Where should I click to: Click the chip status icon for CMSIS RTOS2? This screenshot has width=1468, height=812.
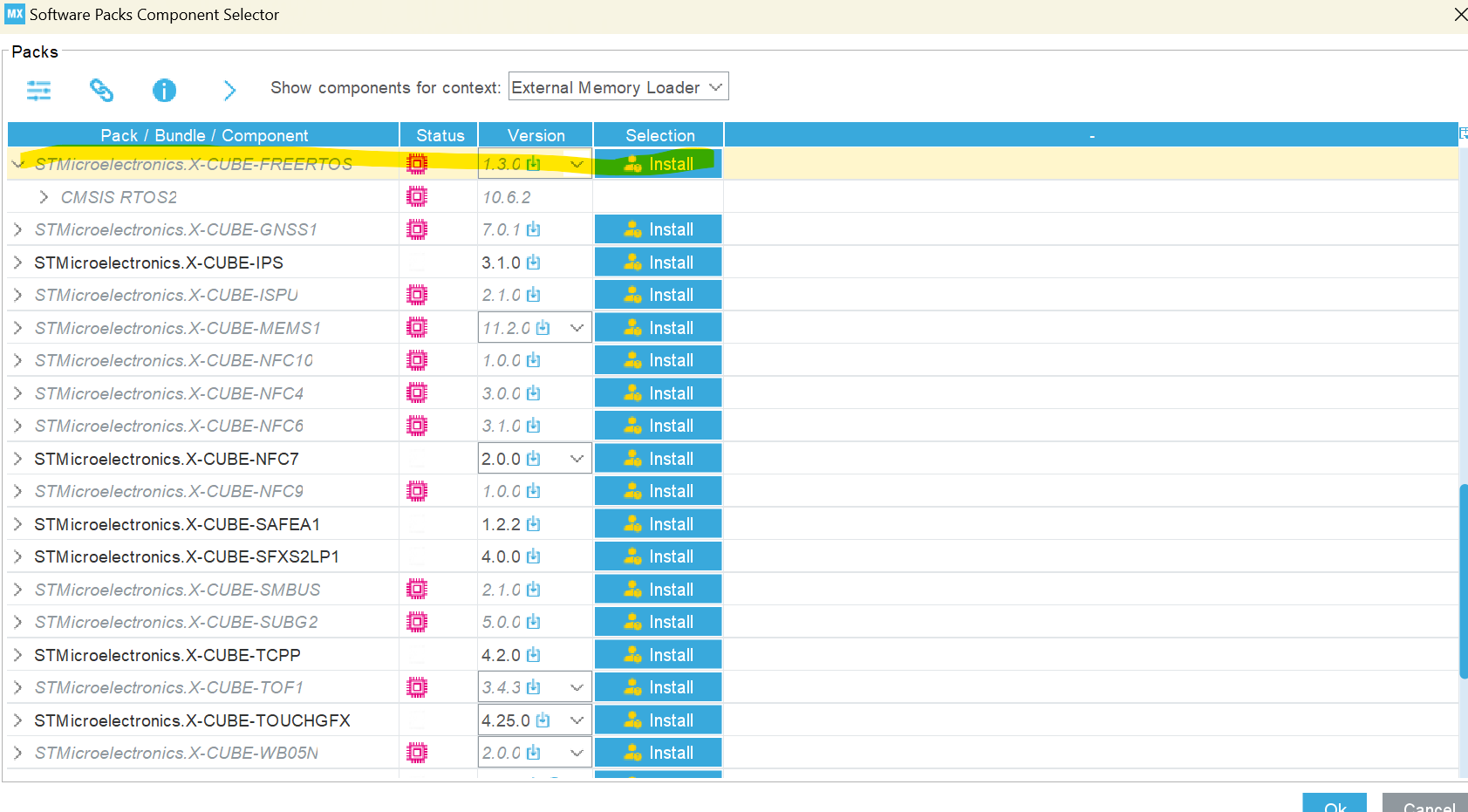pyautogui.click(x=418, y=196)
